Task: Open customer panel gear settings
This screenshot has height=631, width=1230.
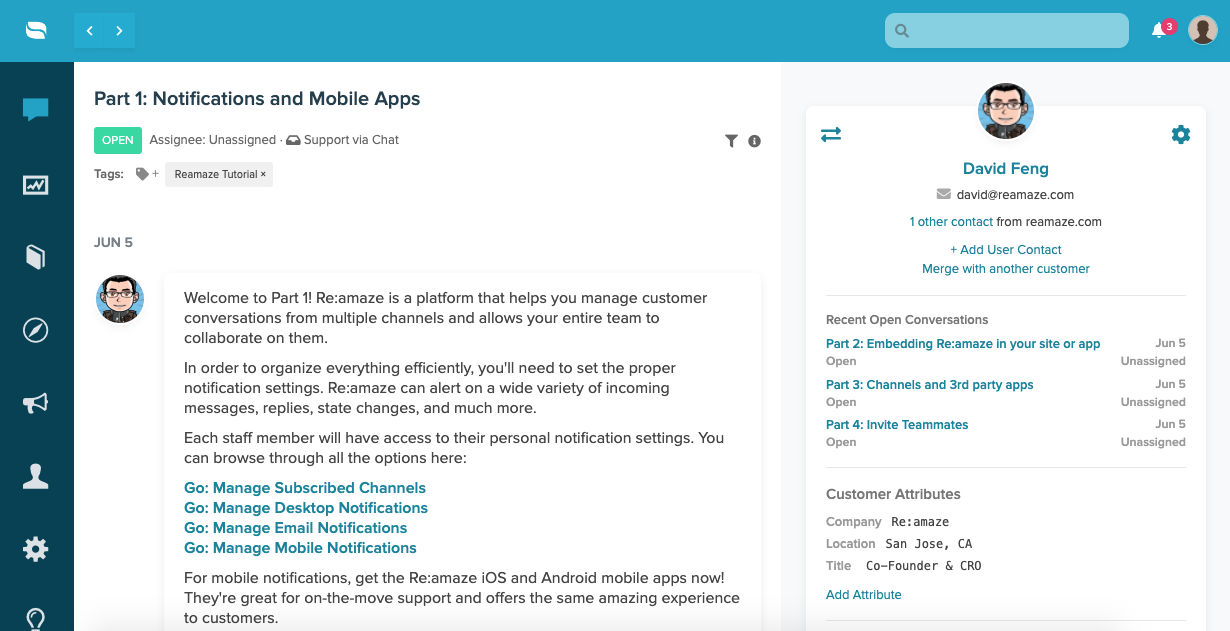Action: 1181,134
